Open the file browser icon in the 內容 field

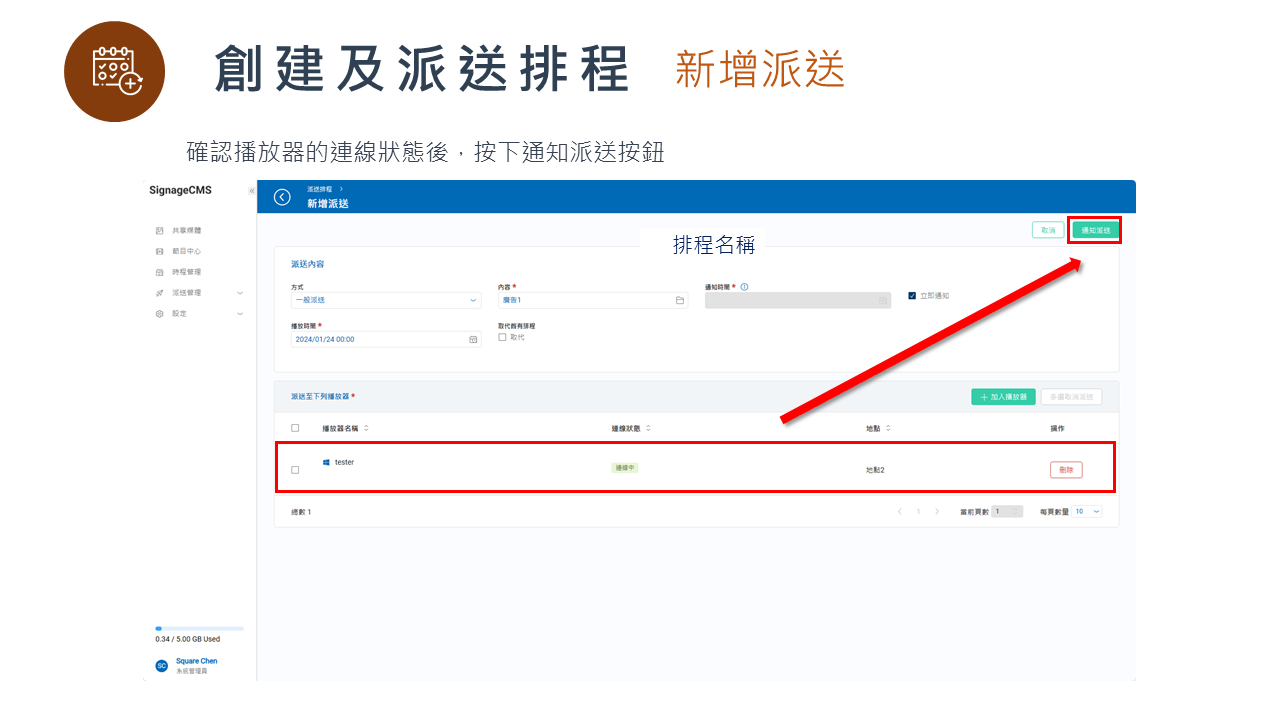[x=679, y=300]
